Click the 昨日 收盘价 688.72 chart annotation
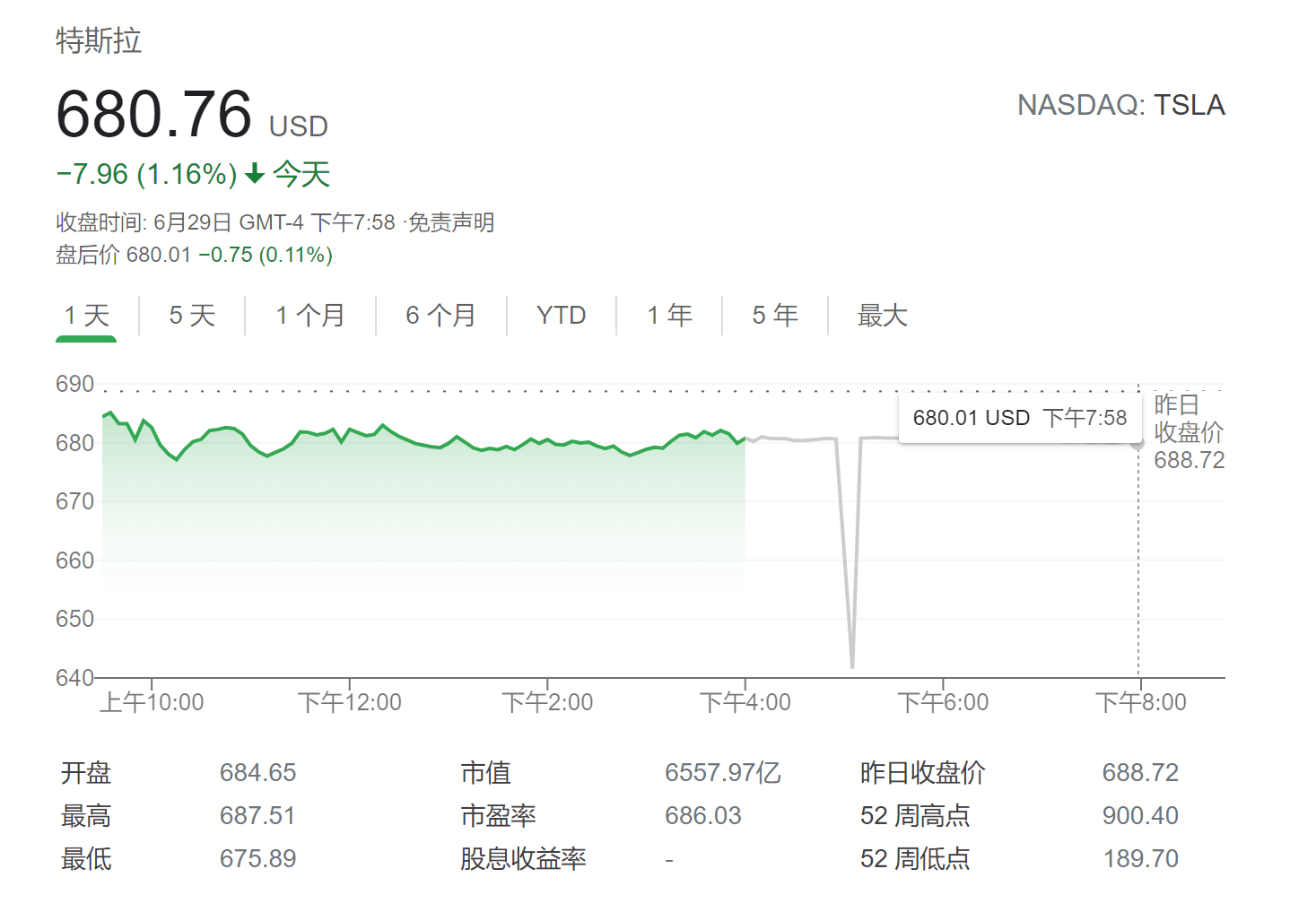1316x921 pixels. (x=1189, y=432)
